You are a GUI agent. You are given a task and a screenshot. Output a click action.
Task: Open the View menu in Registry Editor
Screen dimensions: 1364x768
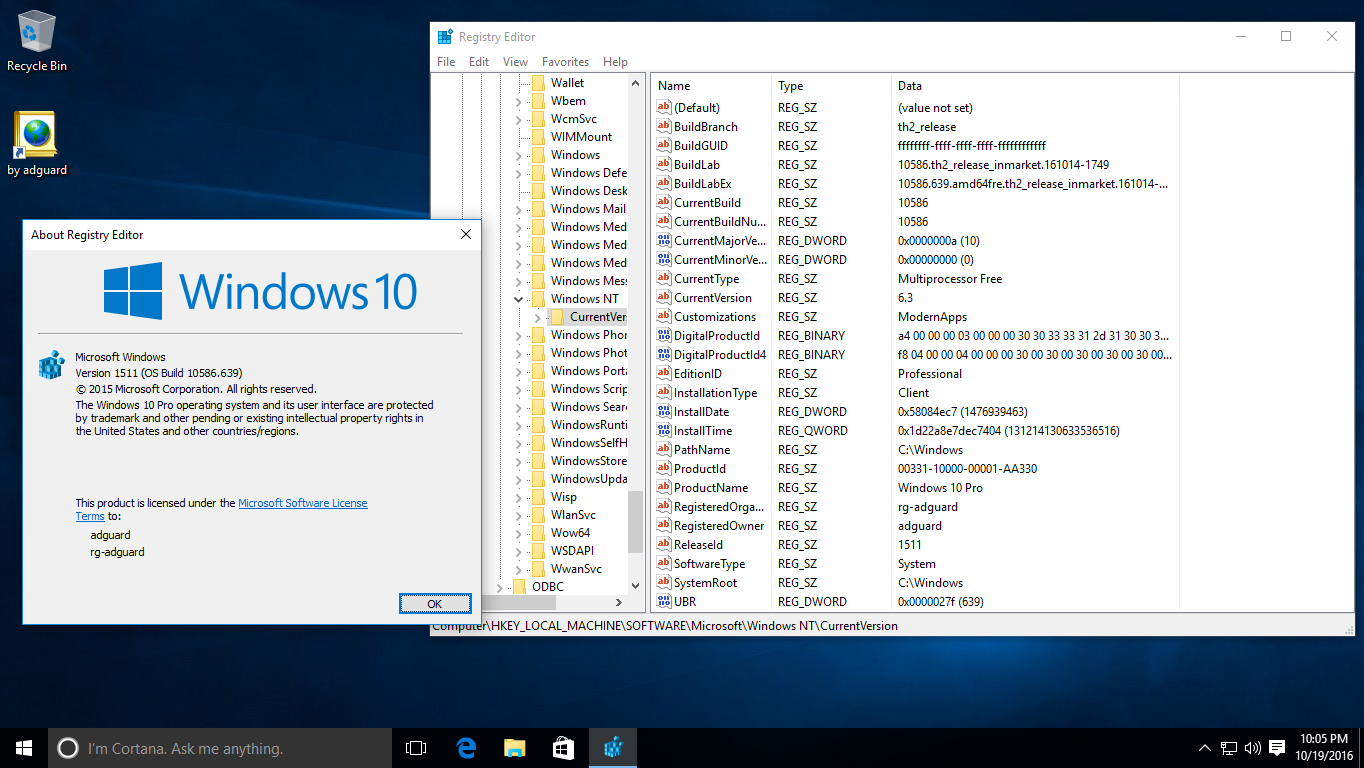click(x=515, y=62)
